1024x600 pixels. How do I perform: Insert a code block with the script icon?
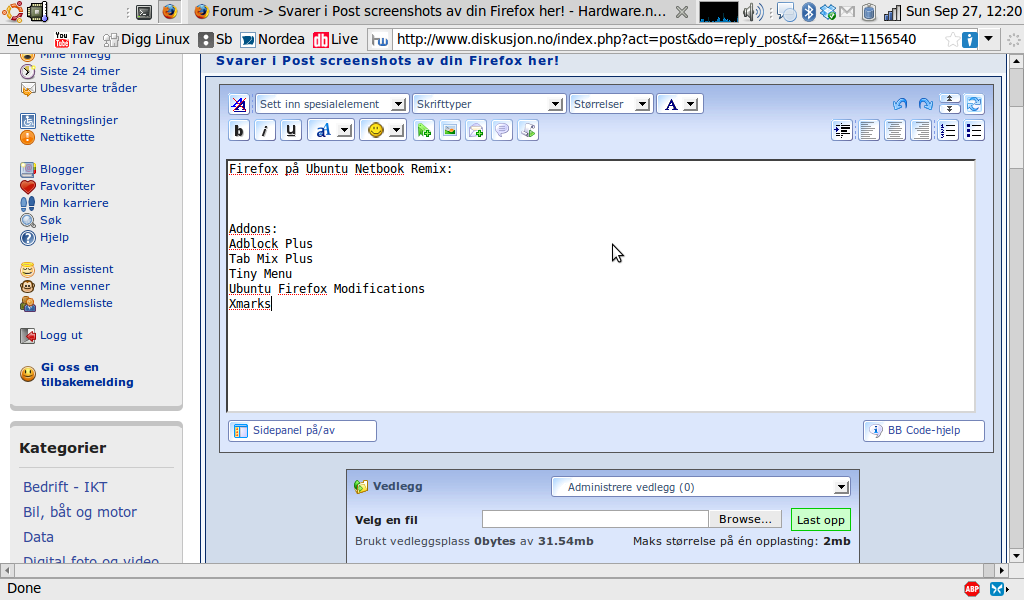pyautogui.click(x=528, y=131)
